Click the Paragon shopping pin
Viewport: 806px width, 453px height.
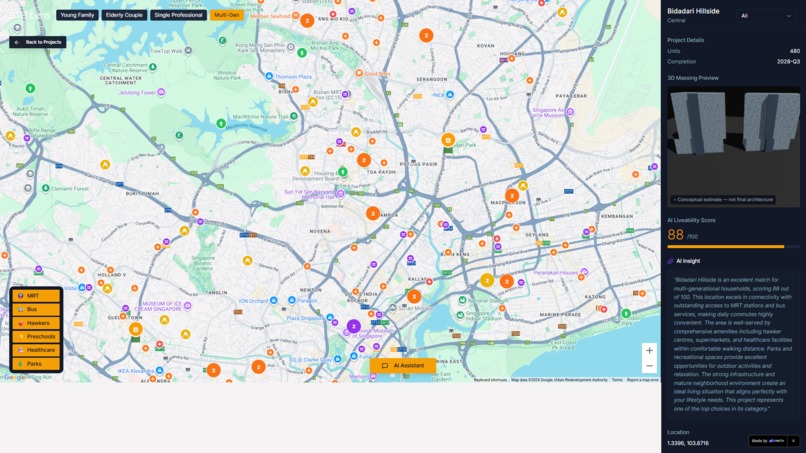291,300
